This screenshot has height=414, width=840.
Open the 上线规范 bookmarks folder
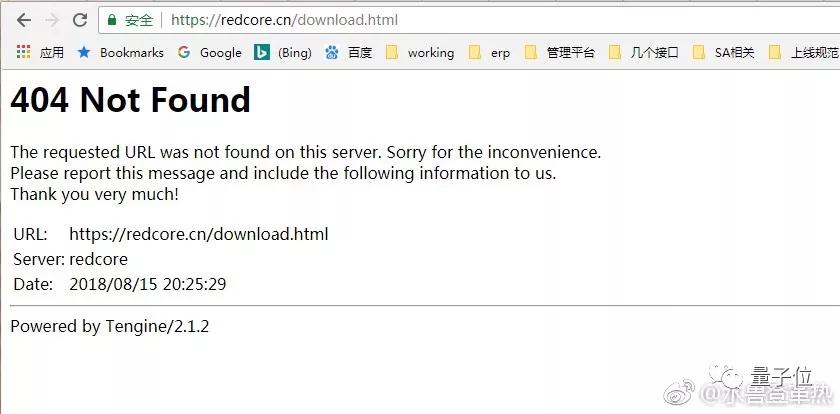(803, 52)
